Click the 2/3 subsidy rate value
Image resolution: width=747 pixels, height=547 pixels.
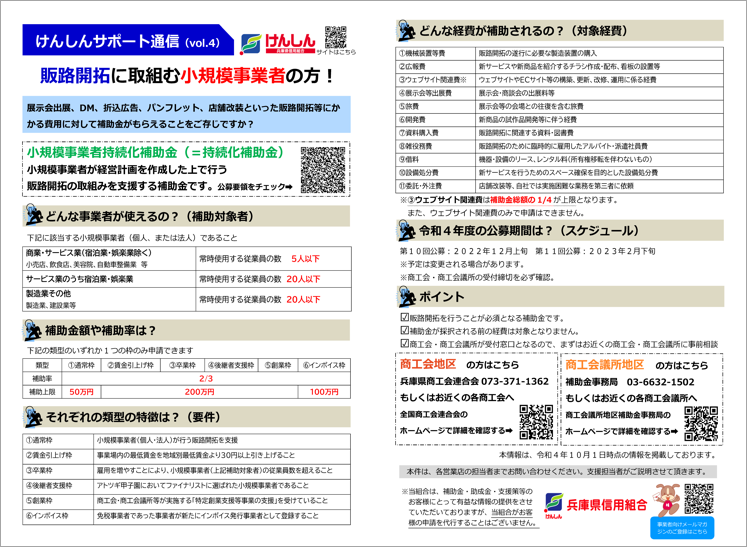[x=206, y=378]
